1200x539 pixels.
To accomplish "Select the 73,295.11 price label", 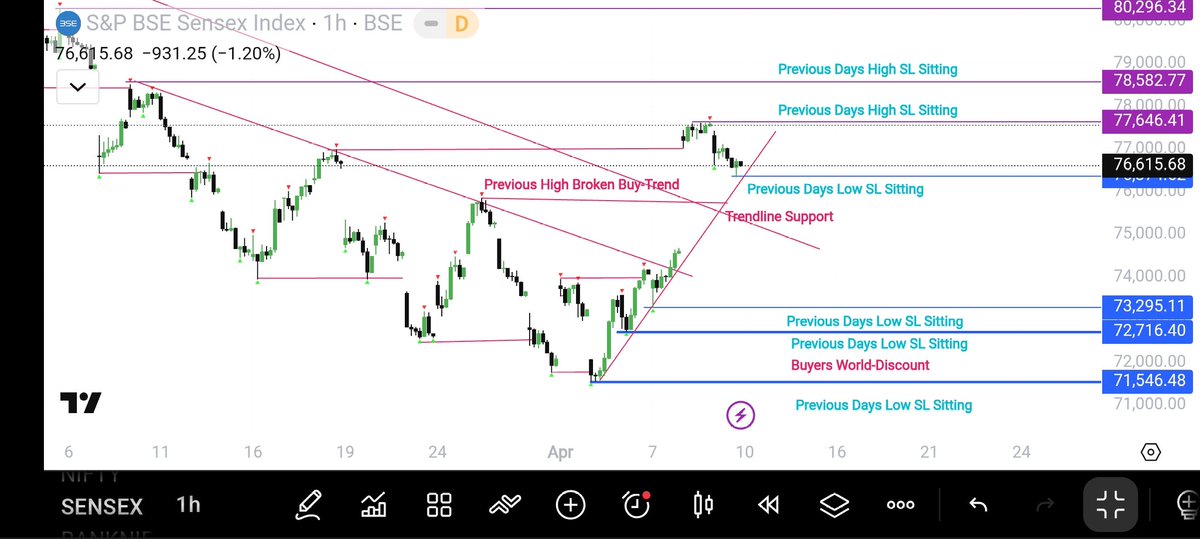I will tap(1149, 306).
